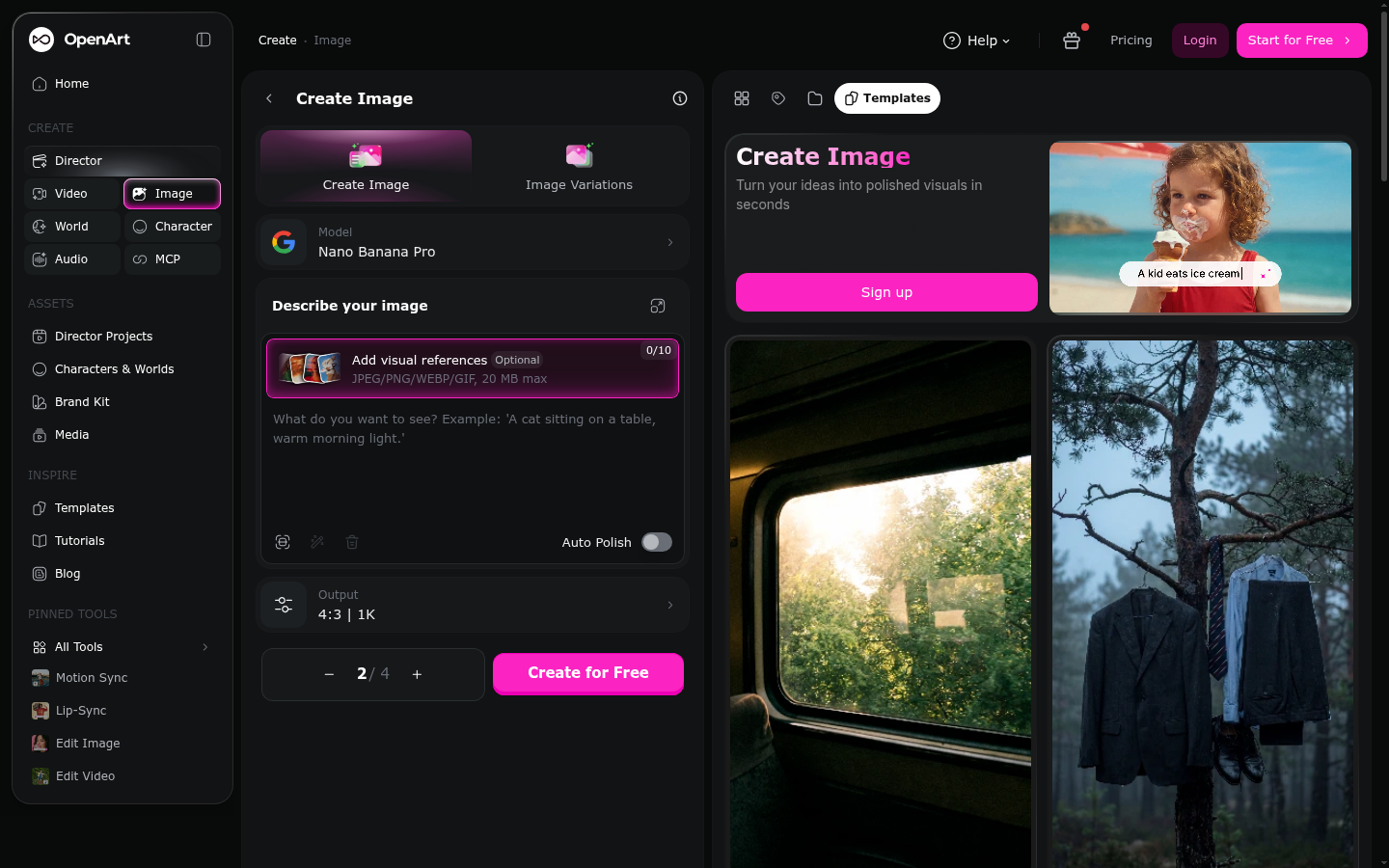Open the train window template thumbnail
This screenshot has height=868, width=1389.
pyautogui.click(x=881, y=604)
